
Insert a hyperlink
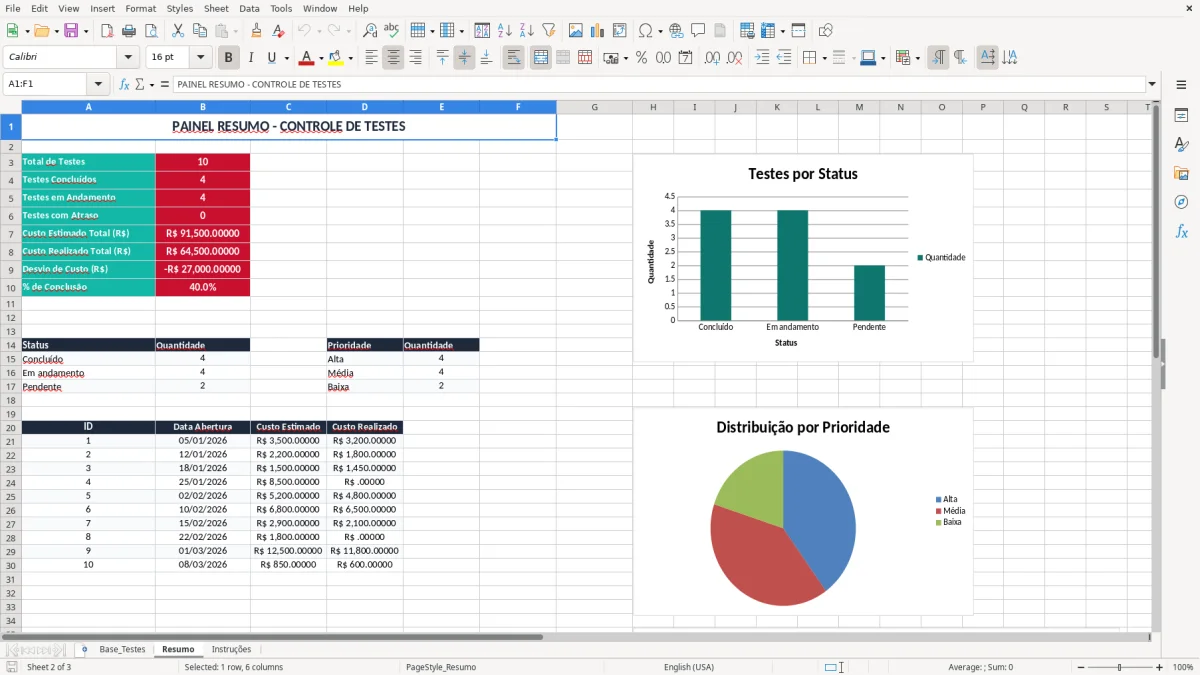click(x=676, y=31)
